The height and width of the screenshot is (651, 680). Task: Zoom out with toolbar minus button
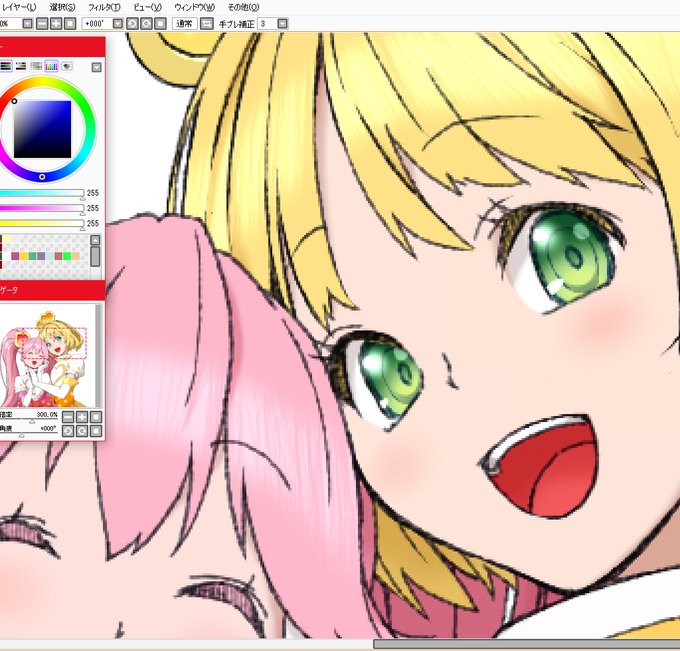[x=42, y=23]
